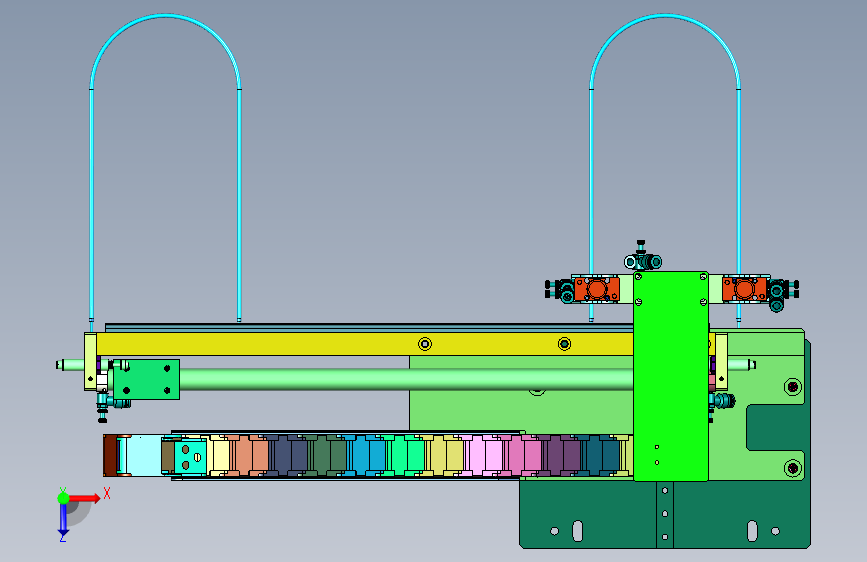This screenshot has width=867, height=562.
Task: Click the right oval slot in the base plate
Action: point(752,531)
